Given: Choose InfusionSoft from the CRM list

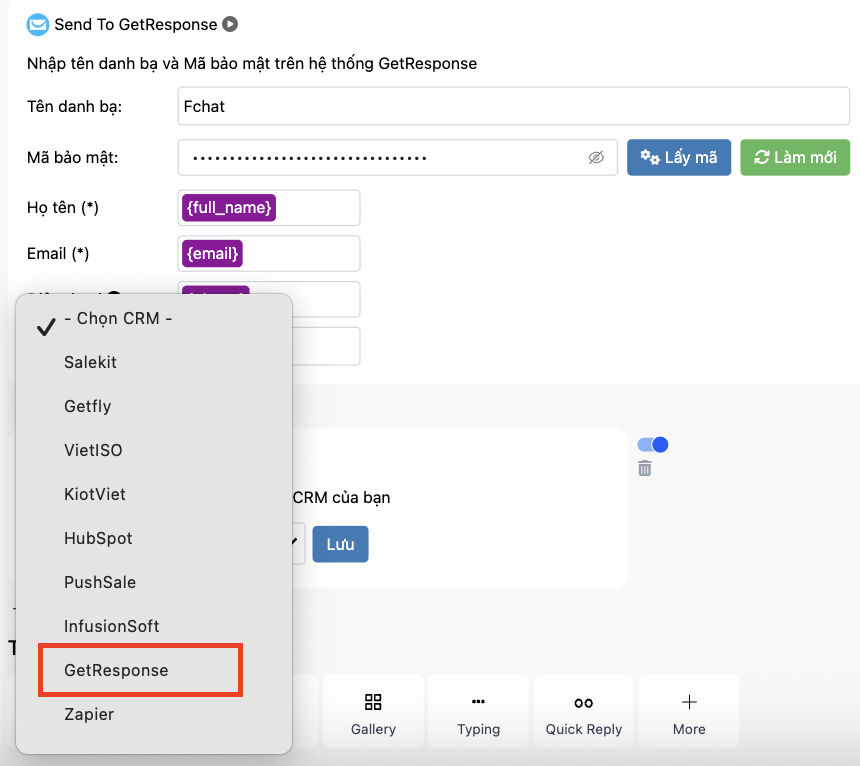Looking at the screenshot, I should pyautogui.click(x=154, y=626).
